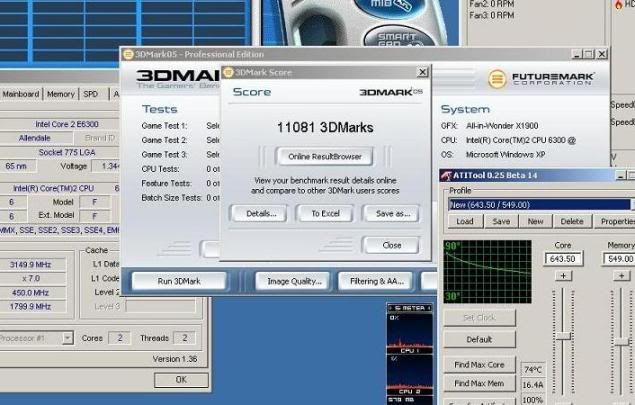635x405 pixels.
Task: Click Delete profile button in ATITool
Action: click(x=572, y=221)
